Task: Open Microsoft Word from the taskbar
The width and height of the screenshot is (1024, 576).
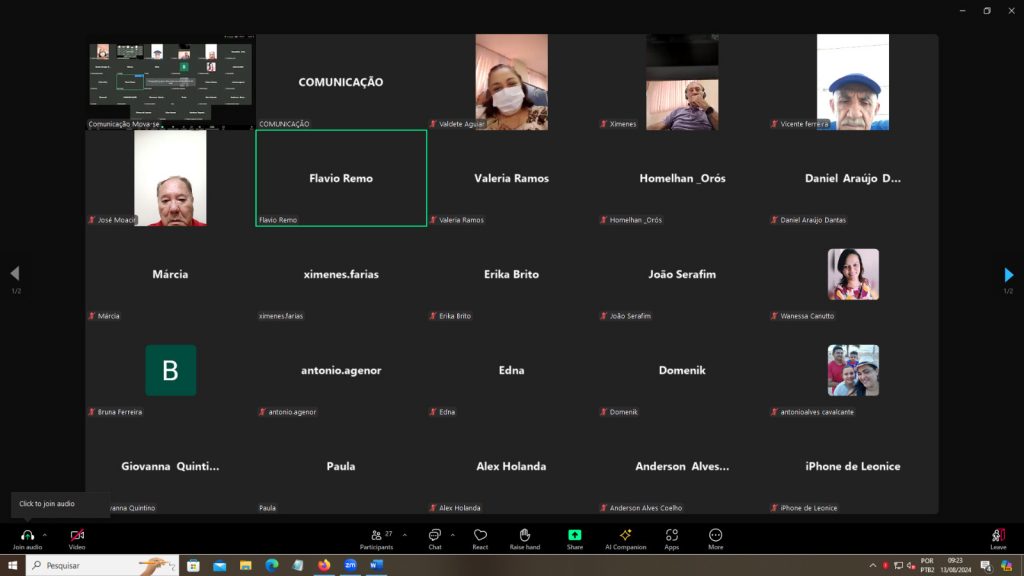Action: (x=376, y=565)
